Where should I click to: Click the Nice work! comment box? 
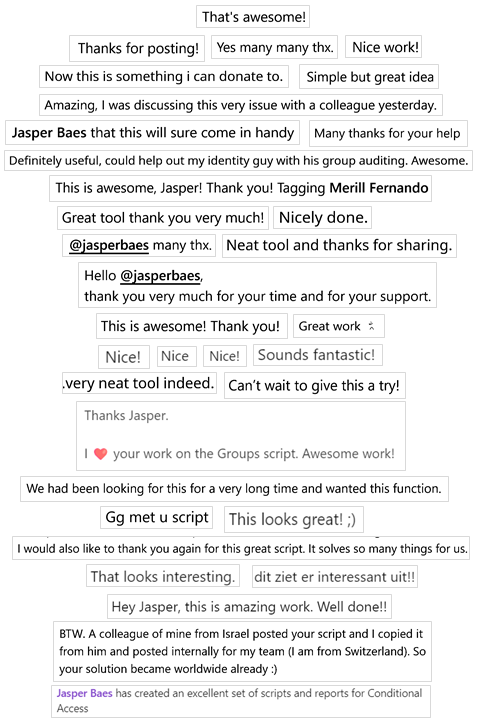(384, 47)
